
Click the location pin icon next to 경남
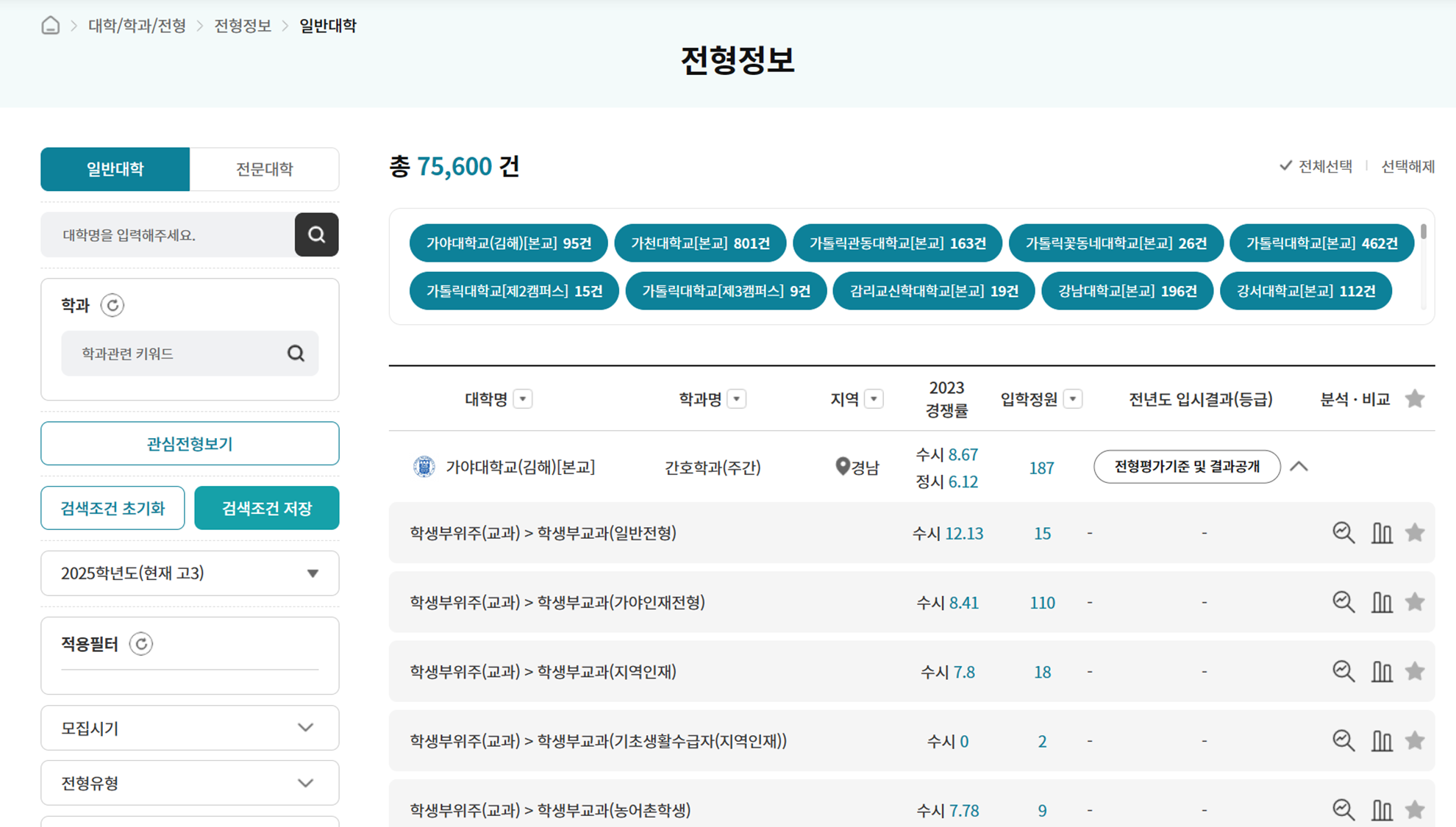click(841, 466)
